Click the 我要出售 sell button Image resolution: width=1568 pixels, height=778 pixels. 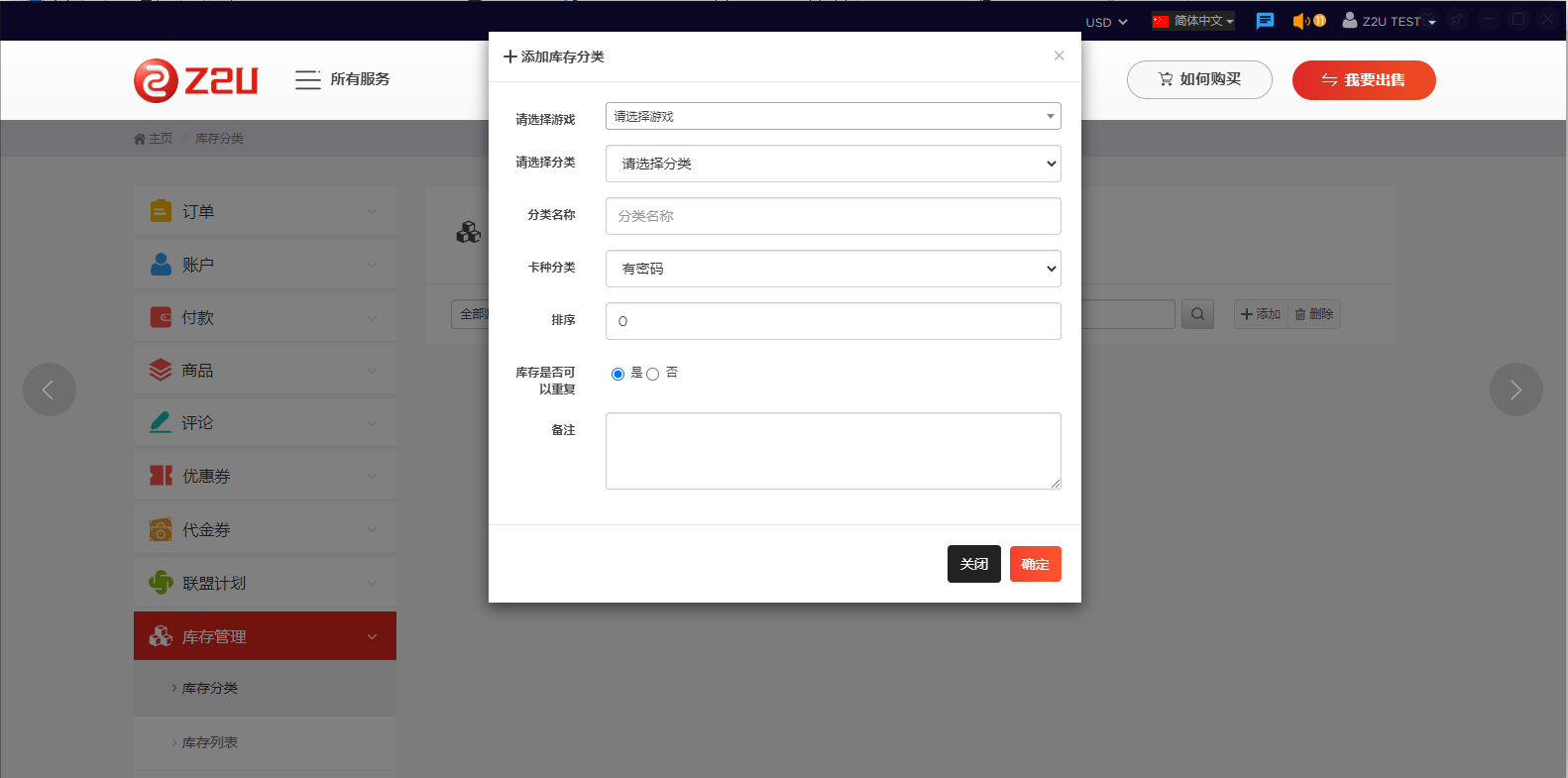pos(1364,80)
